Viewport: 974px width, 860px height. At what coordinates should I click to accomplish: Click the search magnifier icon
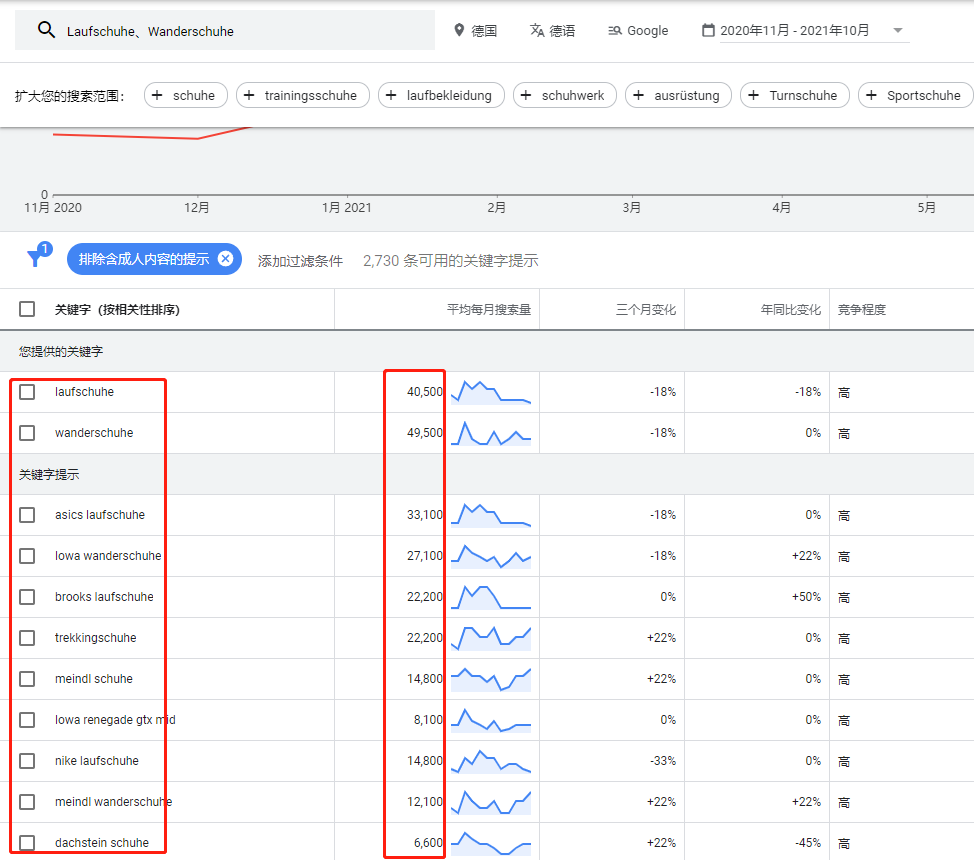46,30
